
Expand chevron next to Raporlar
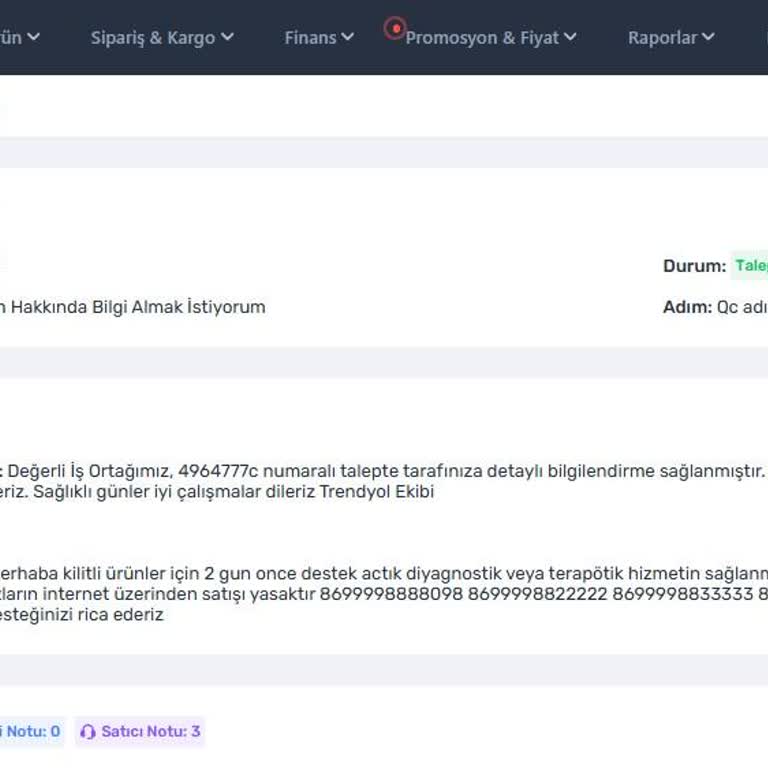coord(708,37)
